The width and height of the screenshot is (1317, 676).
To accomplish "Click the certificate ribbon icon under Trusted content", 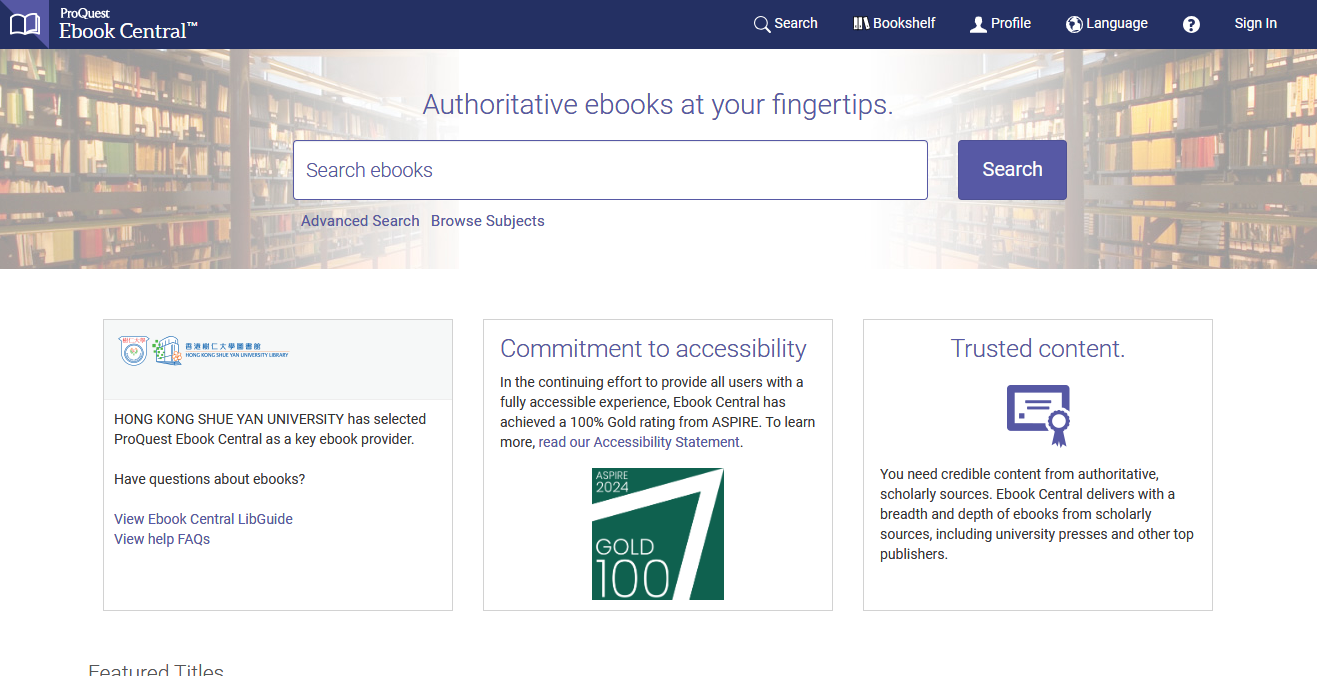I will 1038,415.
